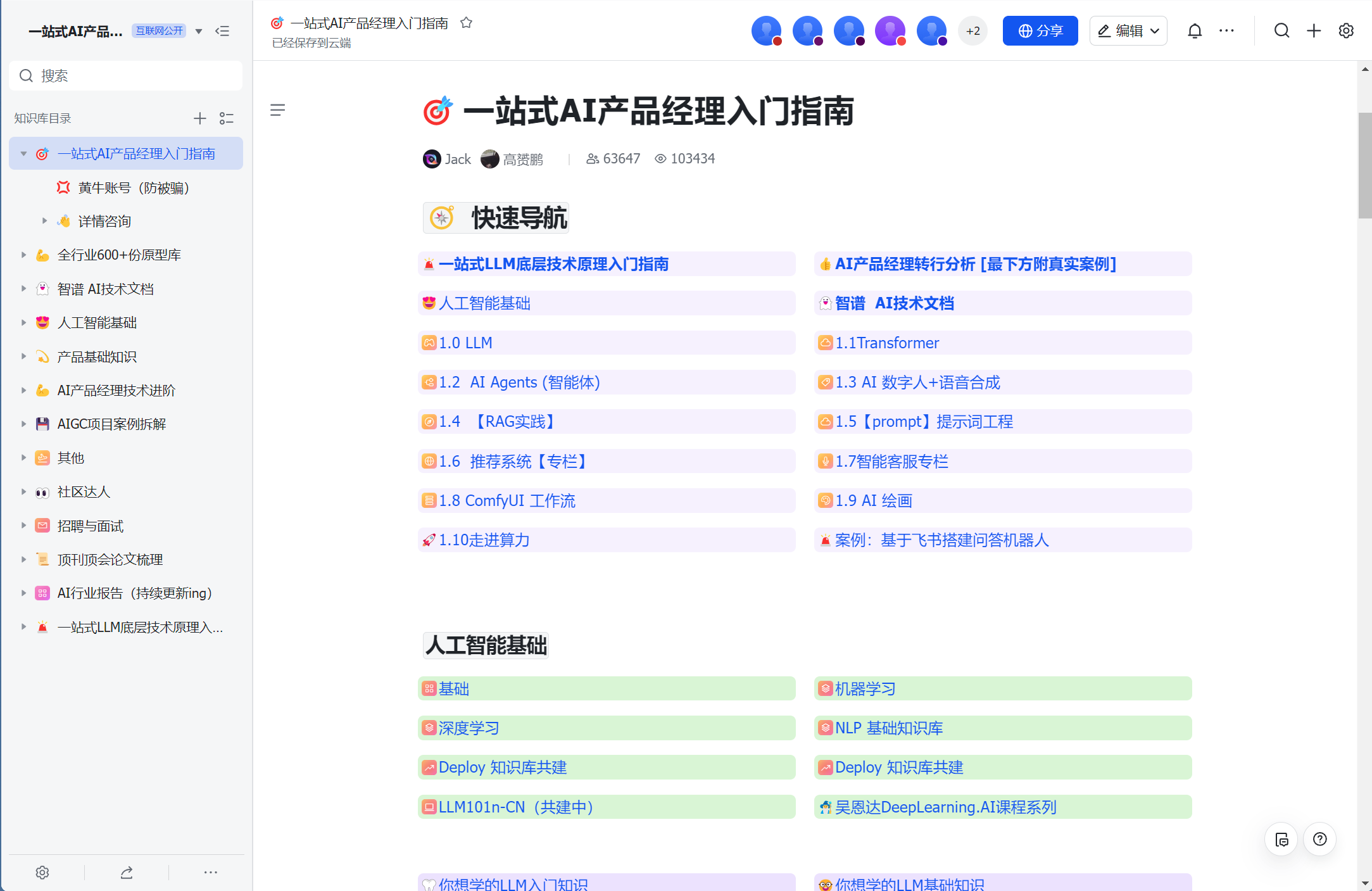Open the 编辑 mode dropdown
The image size is (1372, 891).
click(x=1154, y=31)
